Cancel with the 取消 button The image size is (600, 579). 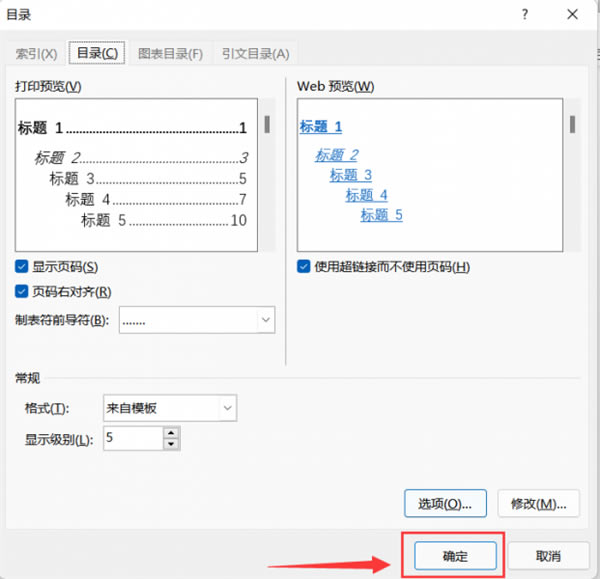[x=548, y=556]
